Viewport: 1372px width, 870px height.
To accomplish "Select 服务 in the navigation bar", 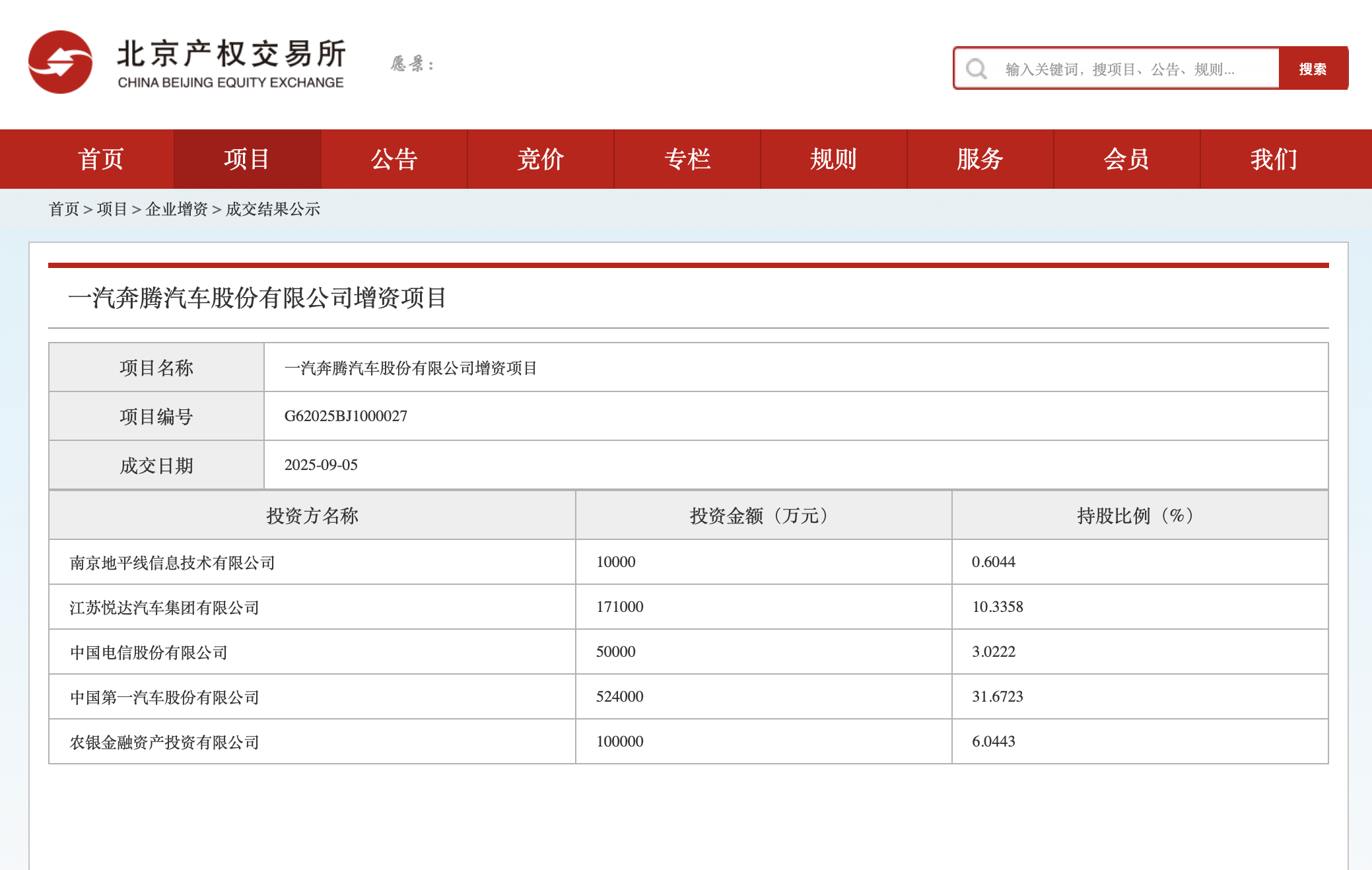I will click(980, 159).
